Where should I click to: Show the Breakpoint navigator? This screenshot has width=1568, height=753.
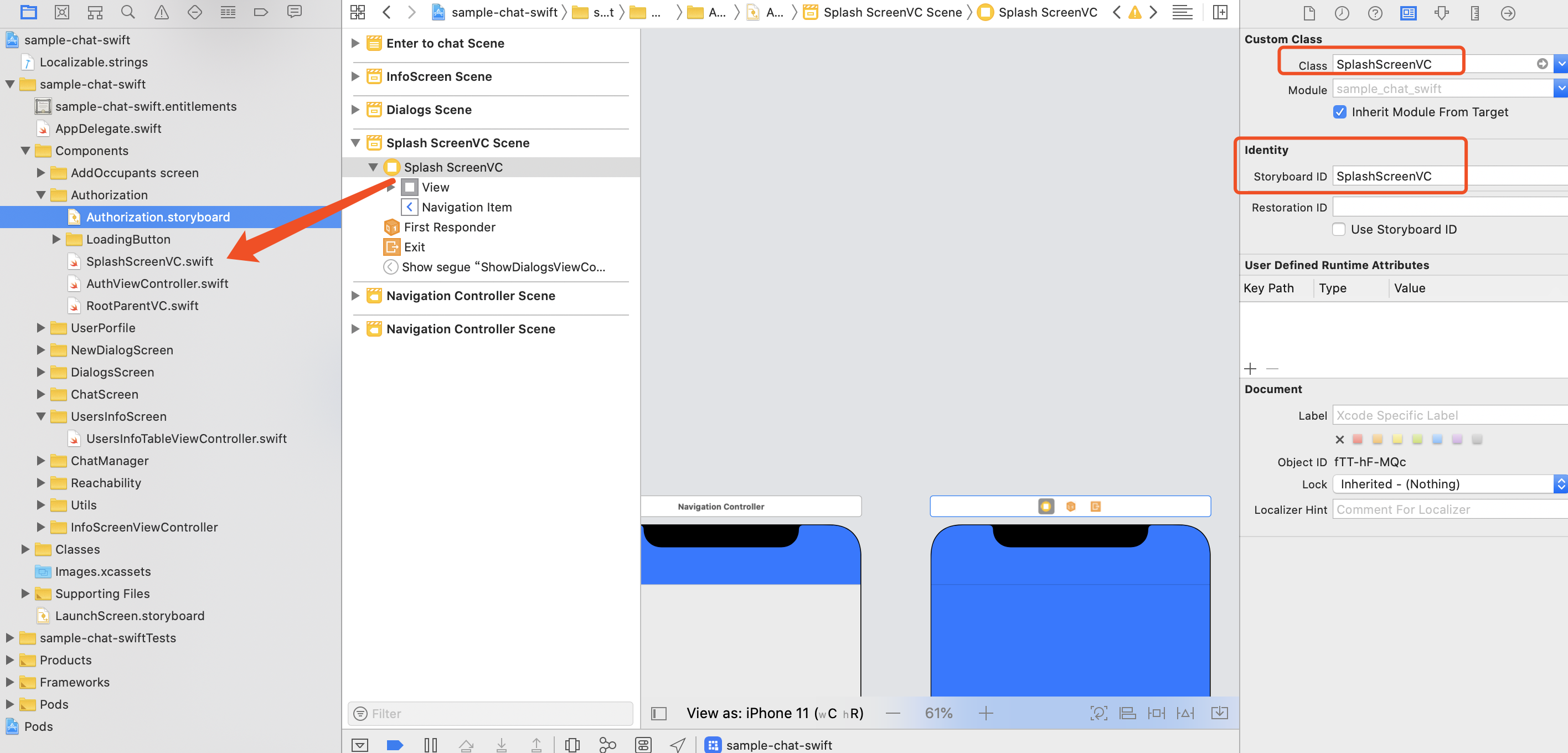[x=261, y=12]
